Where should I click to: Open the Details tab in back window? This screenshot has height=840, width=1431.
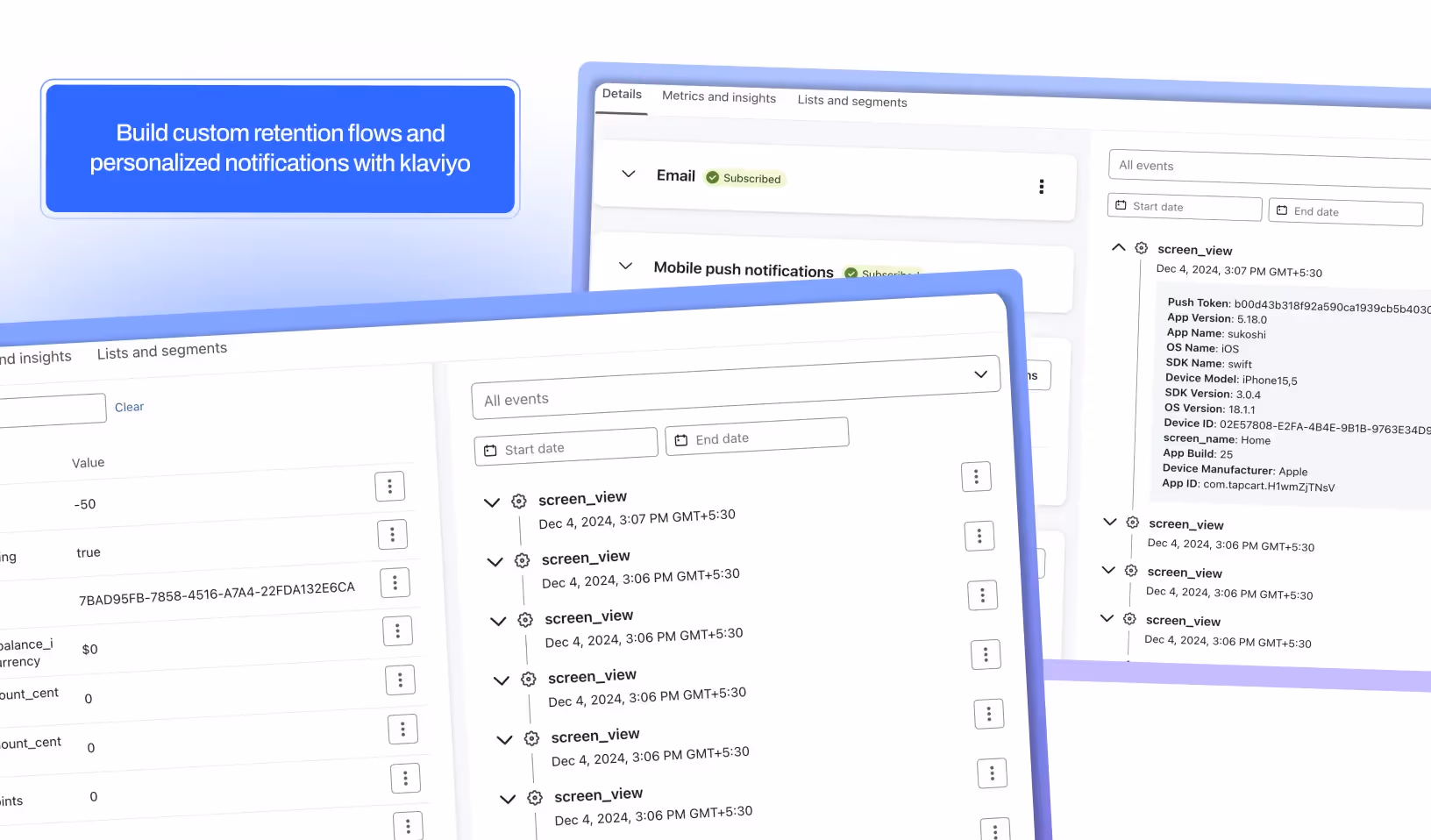[622, 94]
